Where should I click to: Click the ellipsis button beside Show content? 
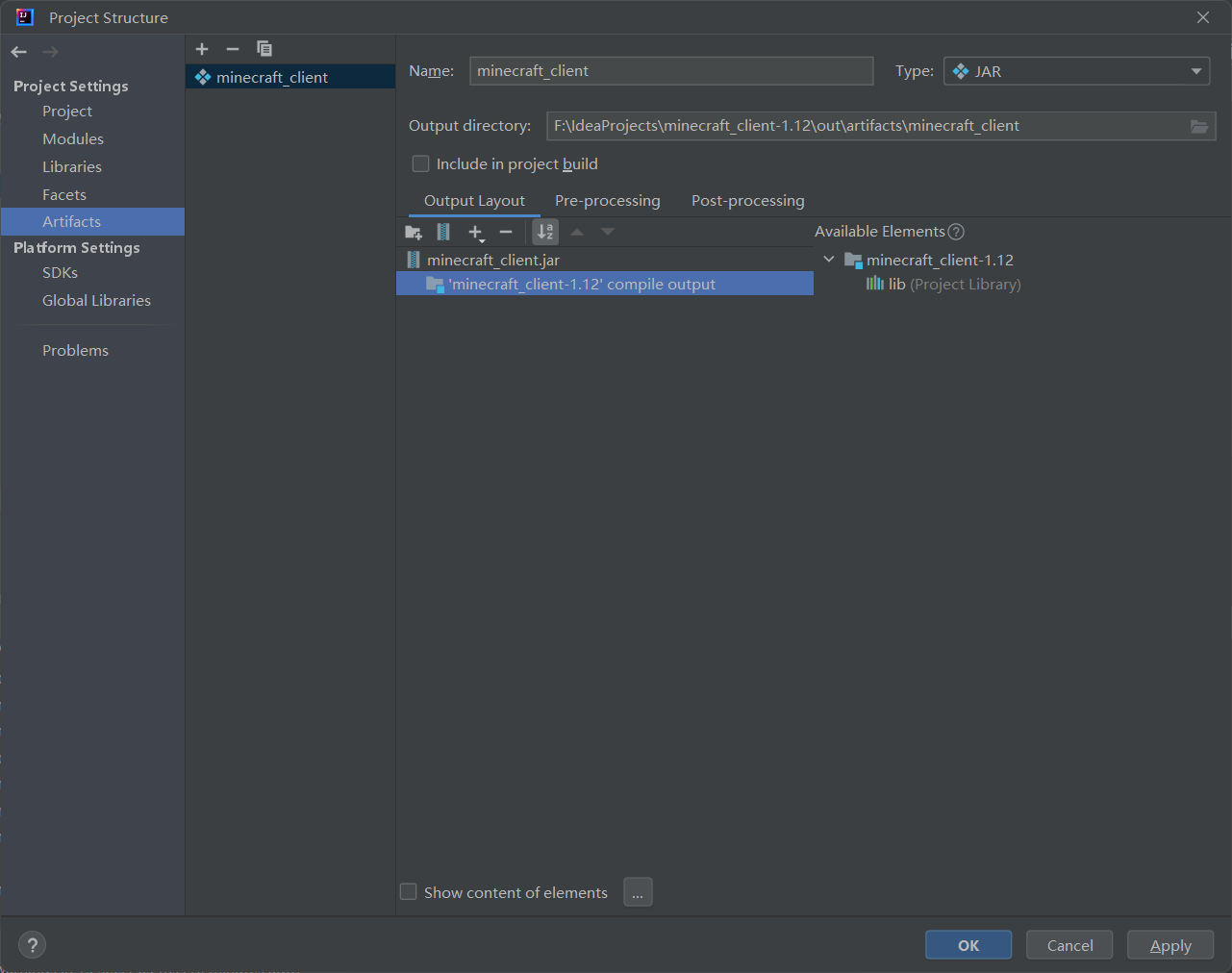(x=638, y=892)
